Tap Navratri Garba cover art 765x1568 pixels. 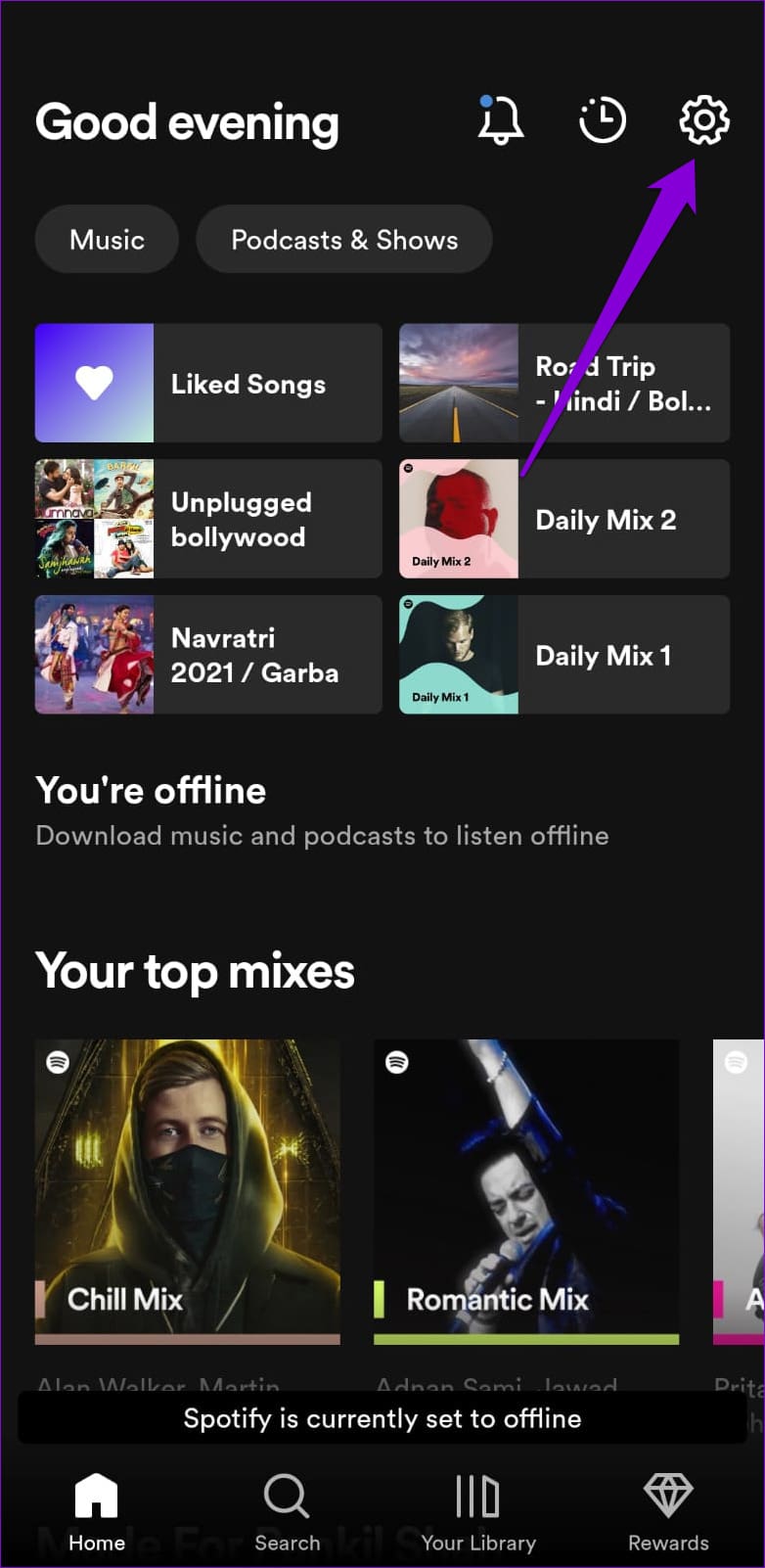click(x=95, y=655)
